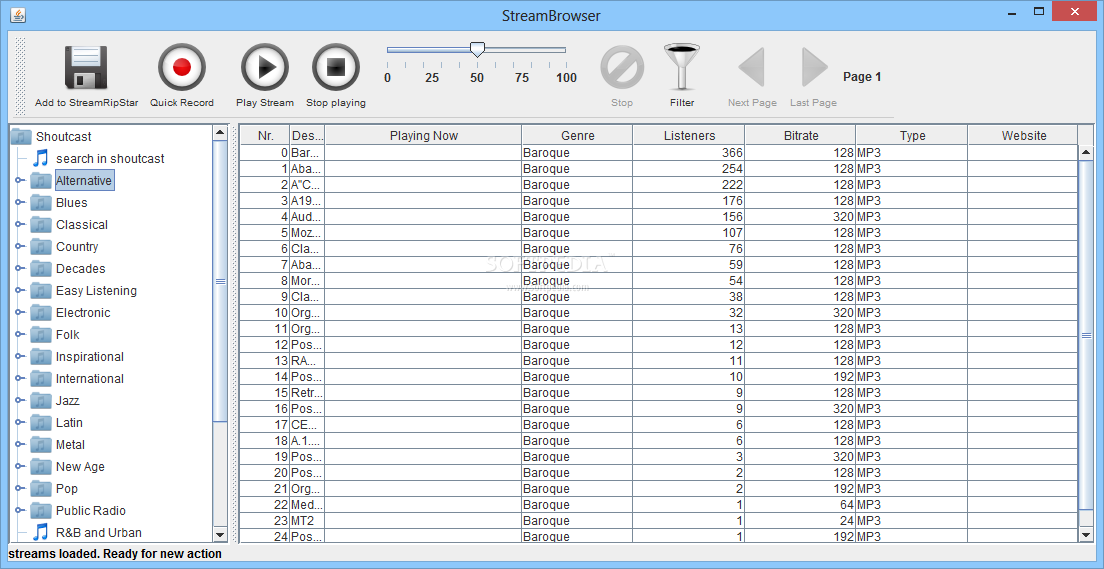Select the search in shoutcast entry
The width and height of the screenshot is (1104, 569).
point(110,158)
